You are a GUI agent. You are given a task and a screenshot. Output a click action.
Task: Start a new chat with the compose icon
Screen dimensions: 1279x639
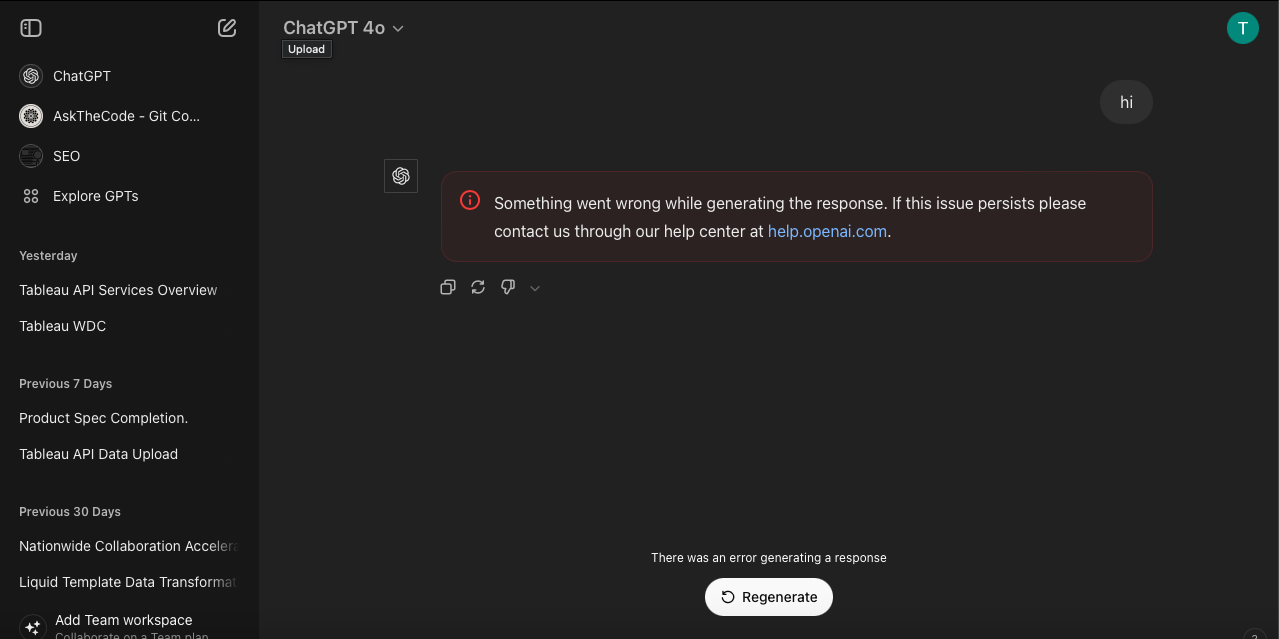pos(227,28)
